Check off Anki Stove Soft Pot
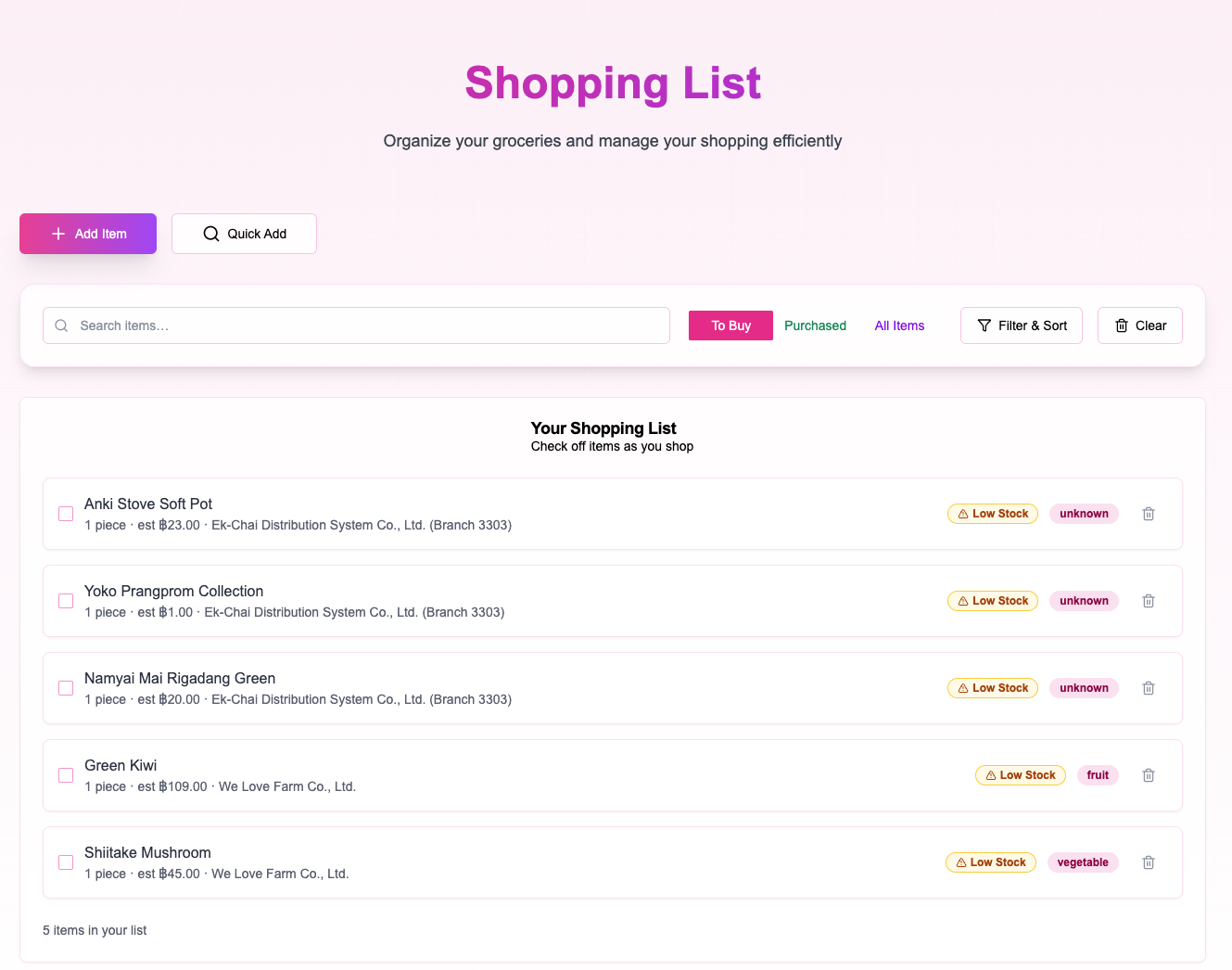The width and height of the screenshot is (1232, 970). coord(66,514)
